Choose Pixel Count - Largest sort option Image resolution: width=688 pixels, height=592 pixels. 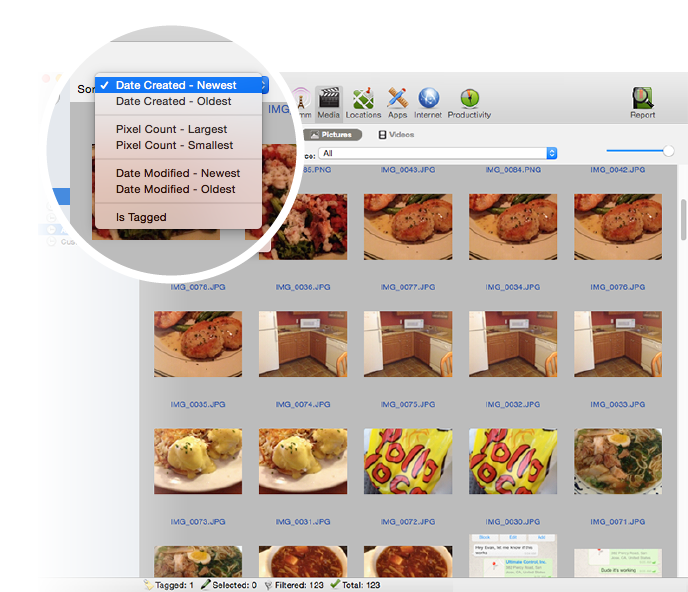(x=178, y=129)
